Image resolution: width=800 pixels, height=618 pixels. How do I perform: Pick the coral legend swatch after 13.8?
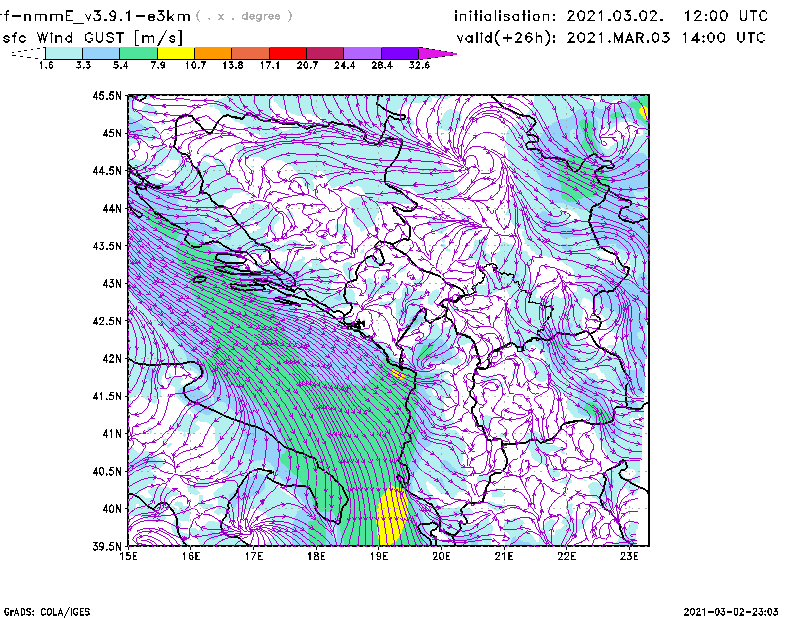[x=251, y=53]
